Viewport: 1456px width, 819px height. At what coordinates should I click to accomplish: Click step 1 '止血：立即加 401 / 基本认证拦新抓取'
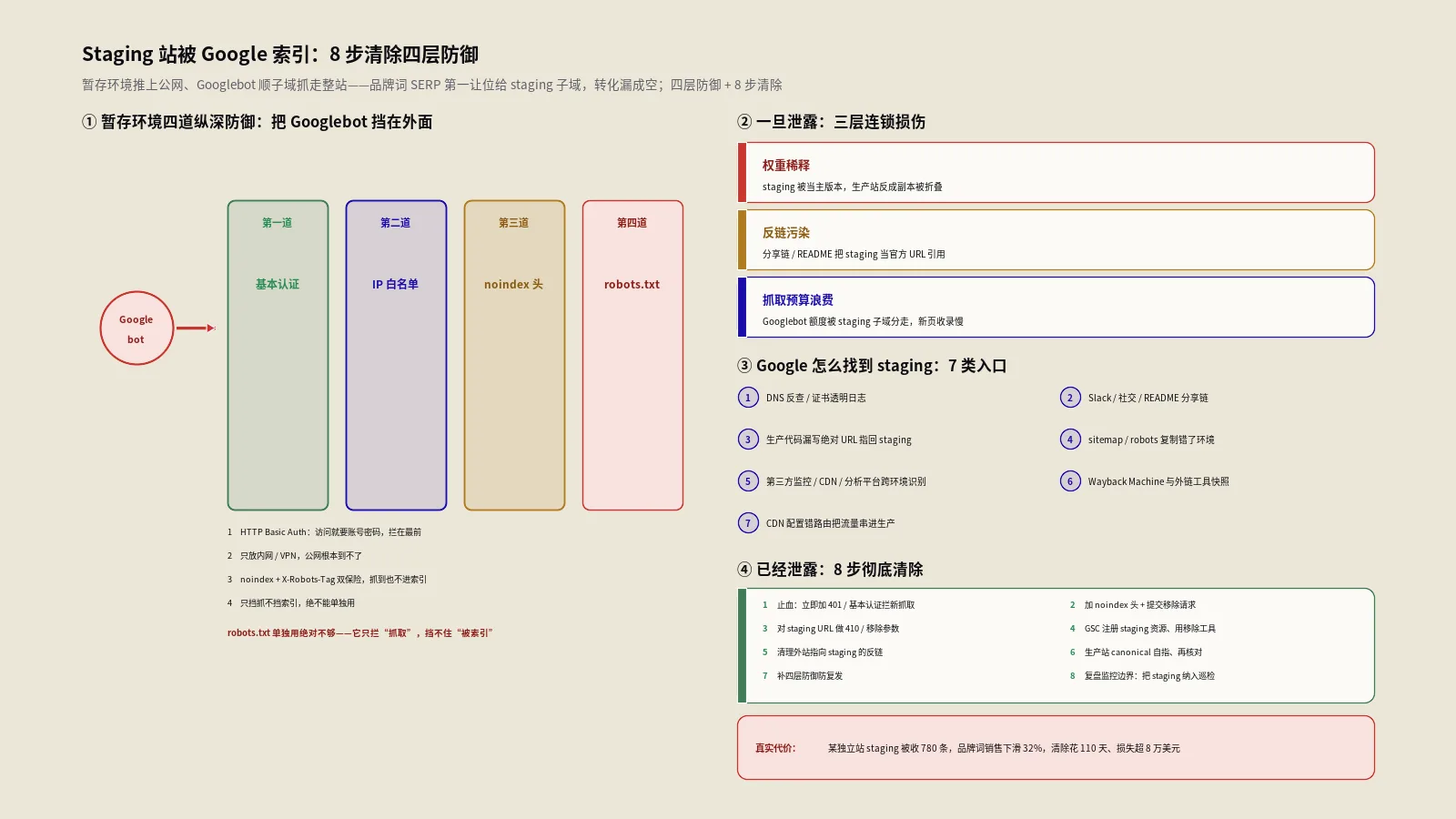[846, 605]
